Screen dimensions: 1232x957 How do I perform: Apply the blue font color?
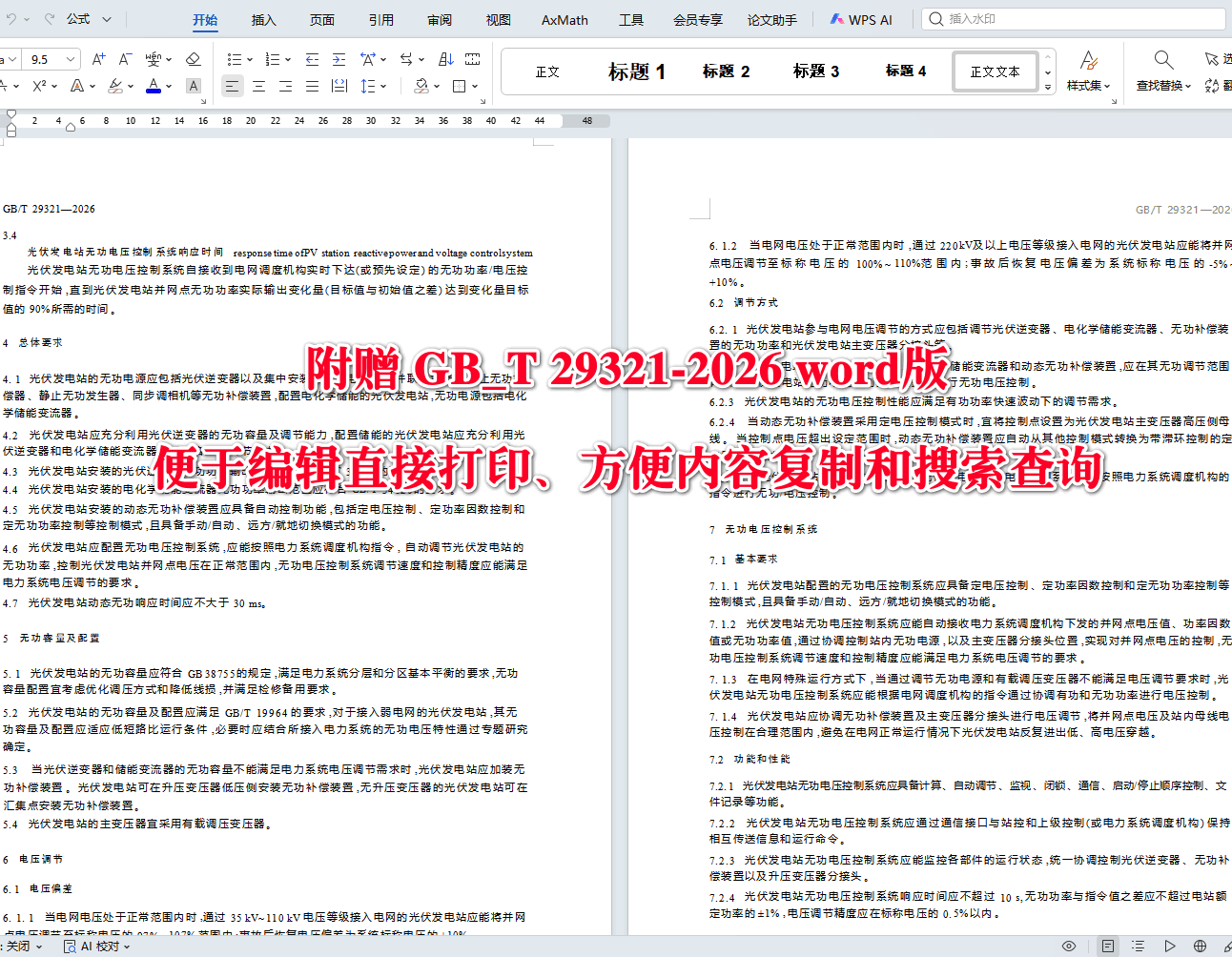click(x=154, y=86)
